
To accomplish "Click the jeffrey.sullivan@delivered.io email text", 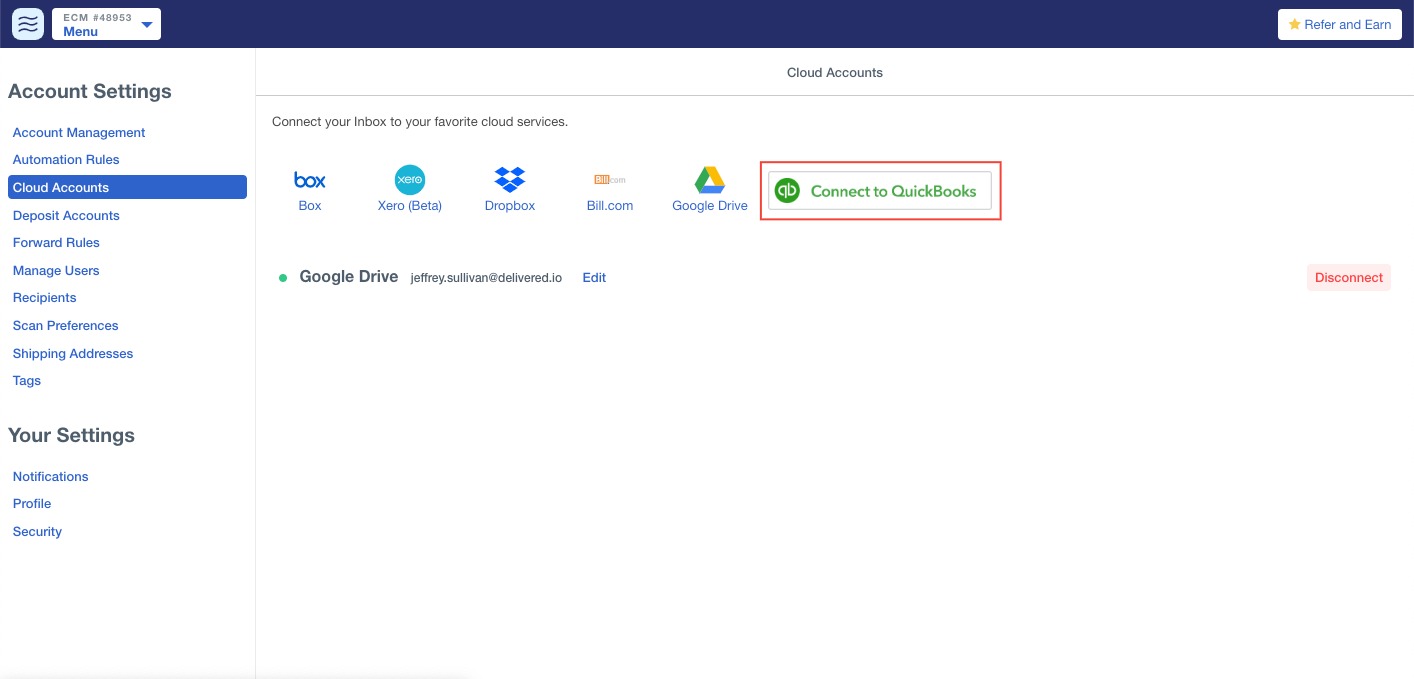I will tap(486, 278).
